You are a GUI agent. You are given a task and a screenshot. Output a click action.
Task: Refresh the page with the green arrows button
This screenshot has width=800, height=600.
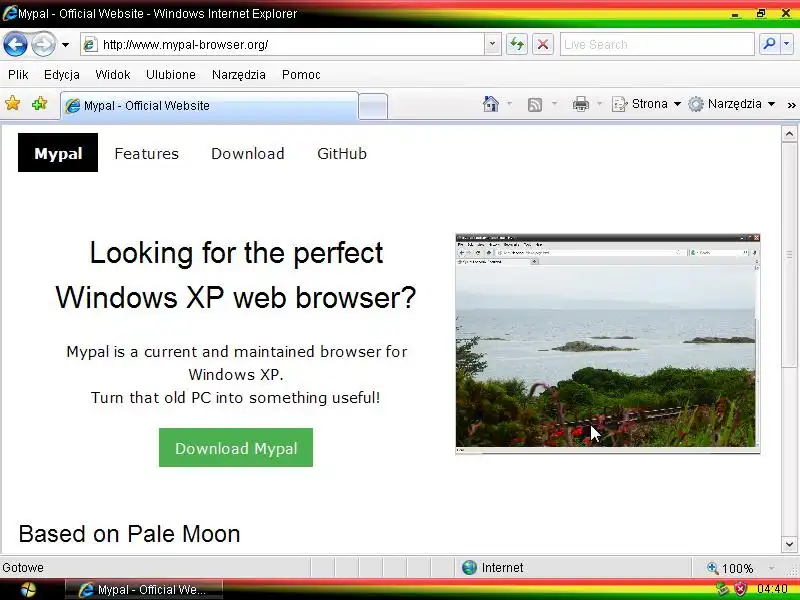point(517,45)
